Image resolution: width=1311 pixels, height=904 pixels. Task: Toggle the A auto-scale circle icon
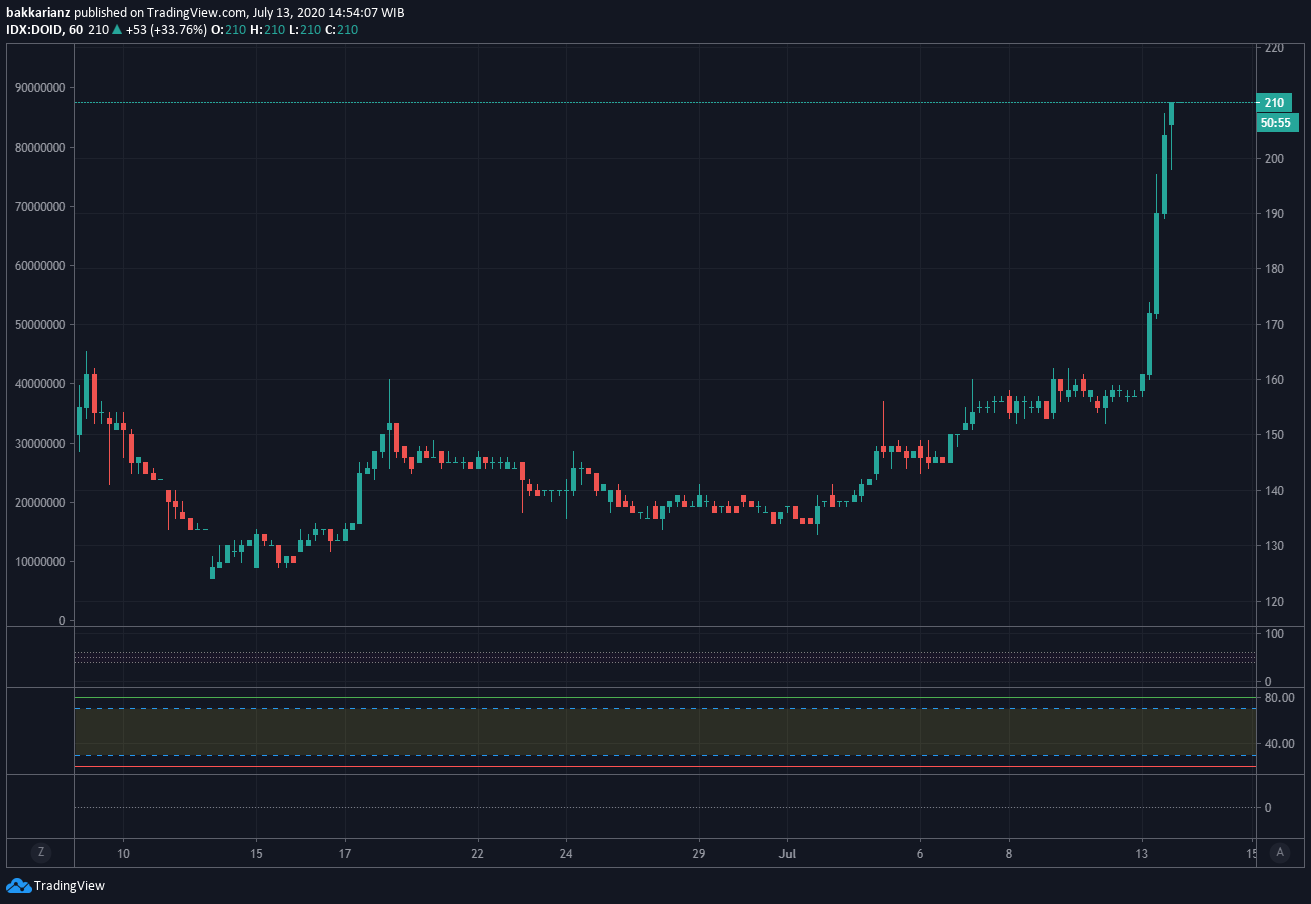coord(1279,852)
